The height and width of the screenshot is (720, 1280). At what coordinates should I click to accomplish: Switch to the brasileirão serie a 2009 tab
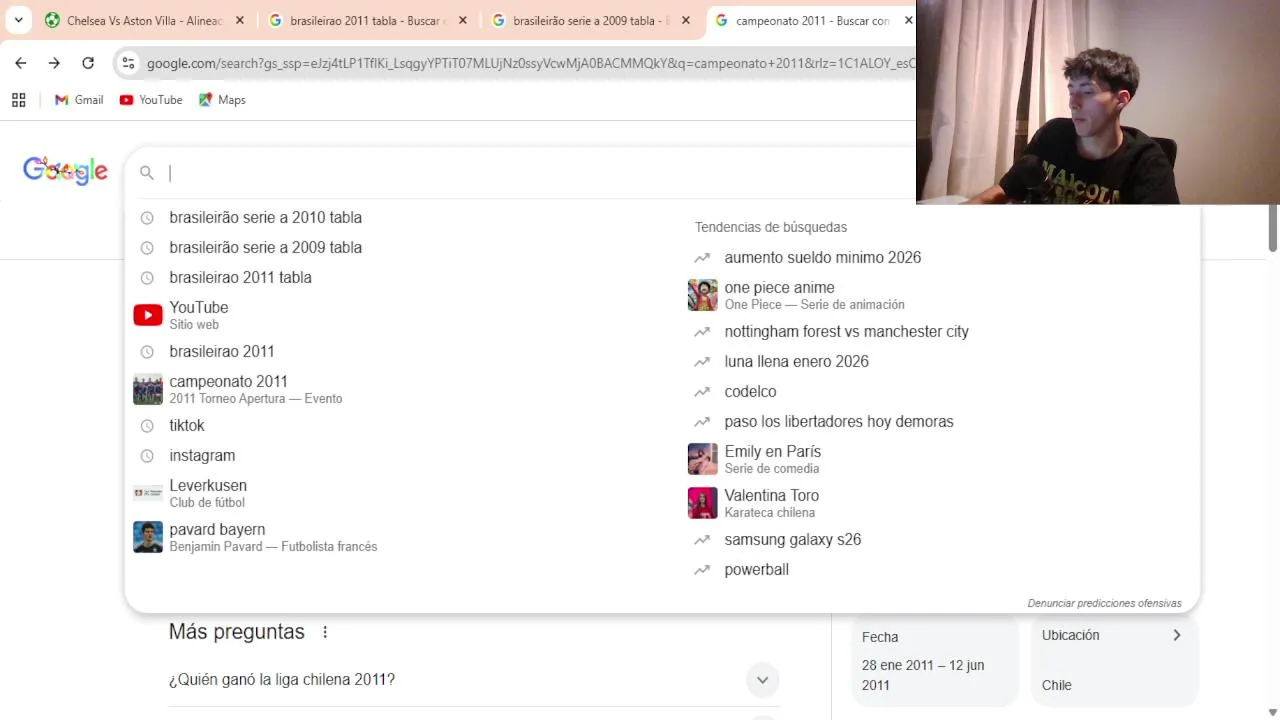pyautogui.click(x=591, y=20)
